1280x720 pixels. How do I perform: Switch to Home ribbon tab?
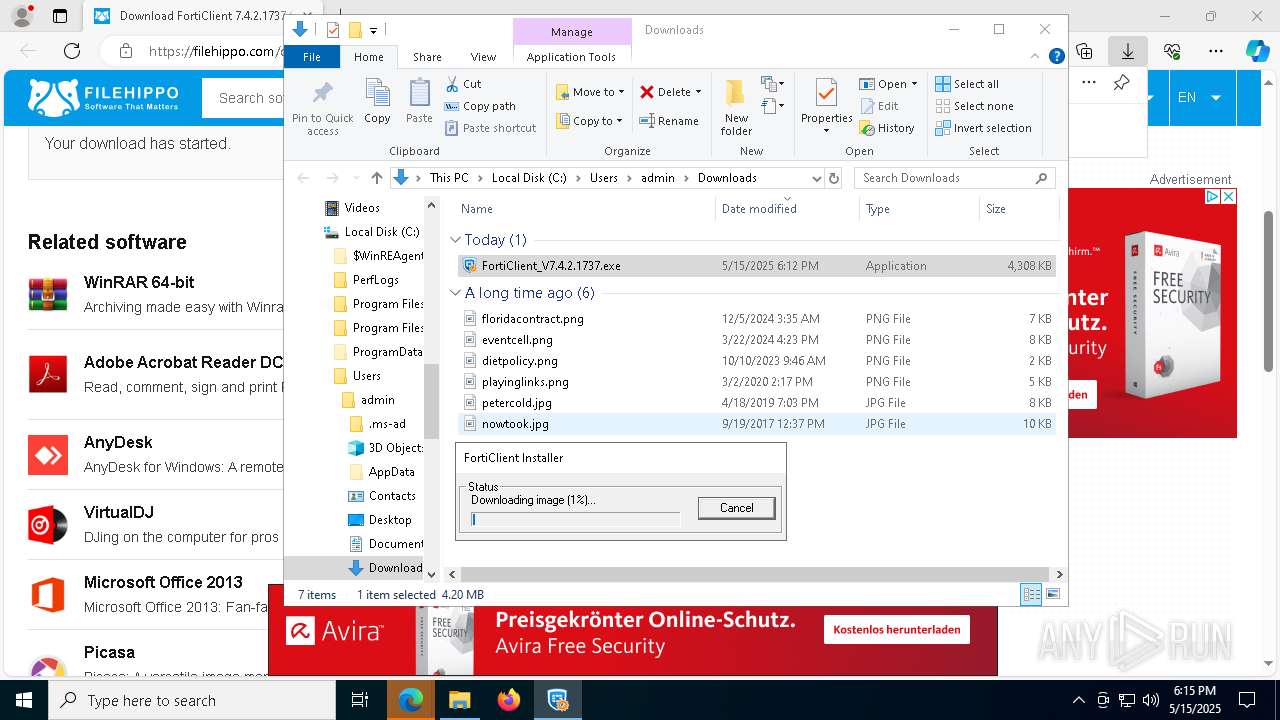click(368, 57)
